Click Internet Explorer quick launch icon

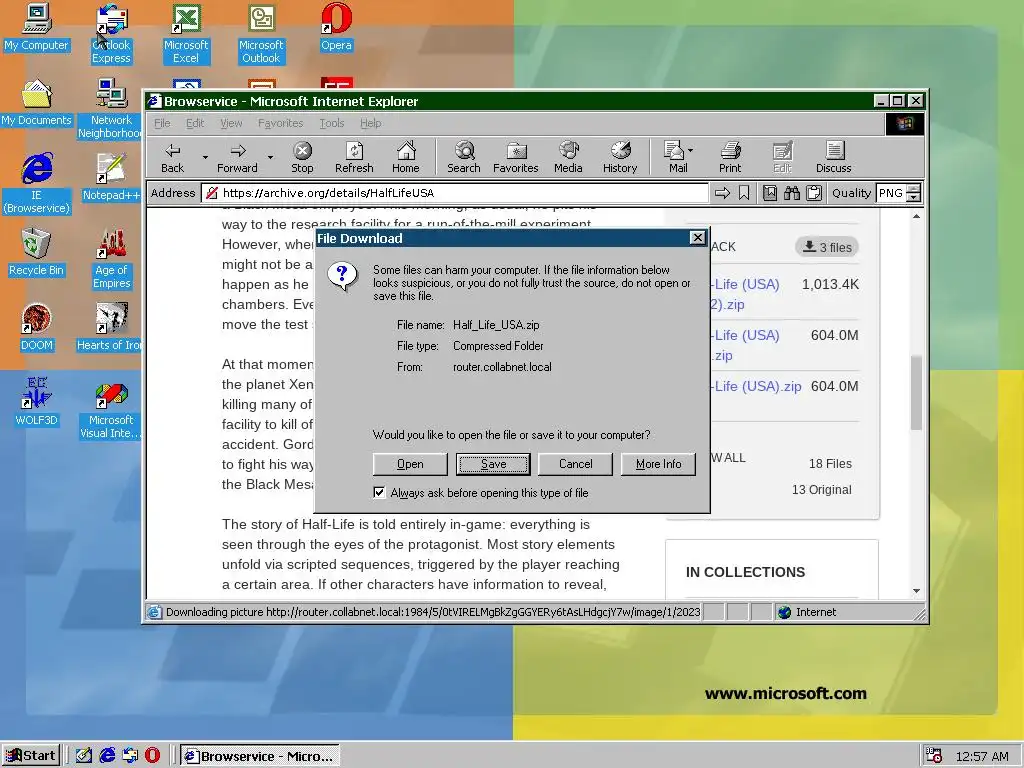coord(107,756)
